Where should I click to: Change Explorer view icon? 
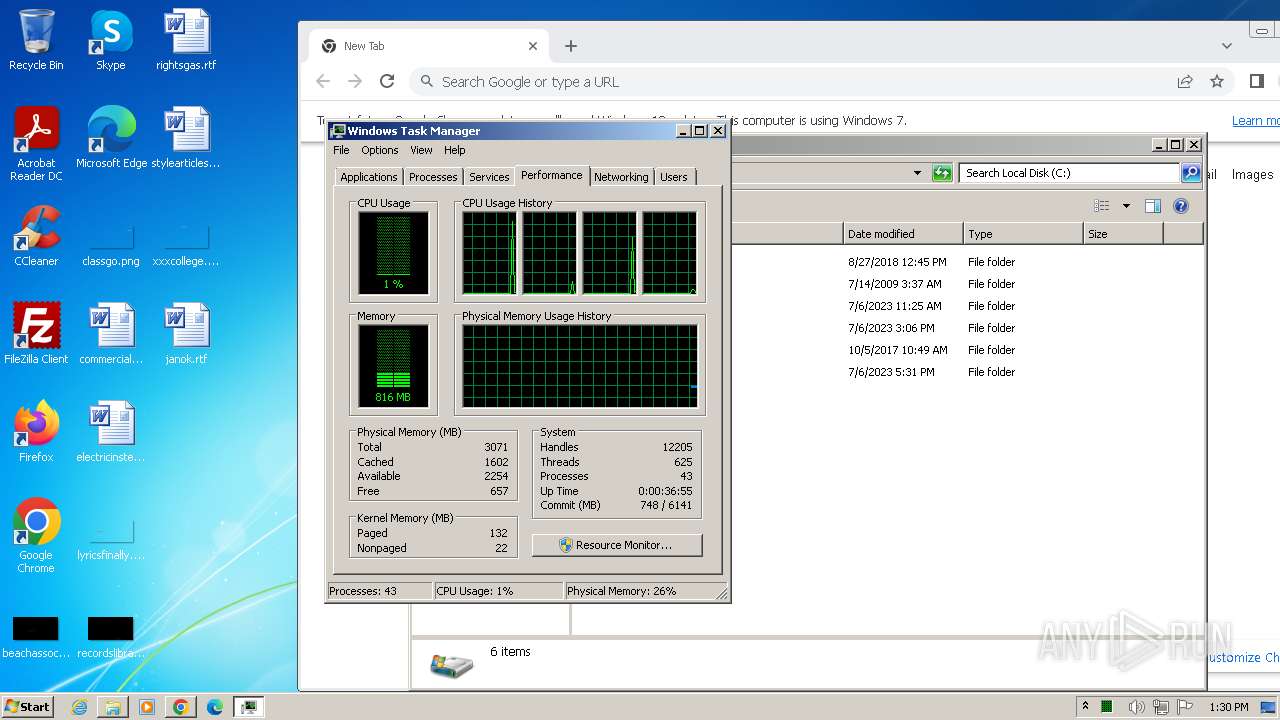[x=1102, y=206]
